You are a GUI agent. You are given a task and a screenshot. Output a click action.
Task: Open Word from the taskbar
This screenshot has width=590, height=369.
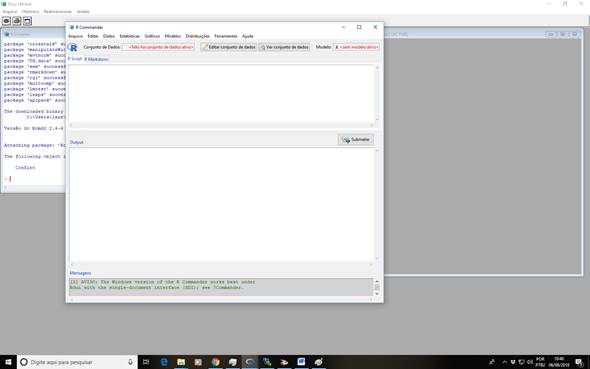click(301, 362)
